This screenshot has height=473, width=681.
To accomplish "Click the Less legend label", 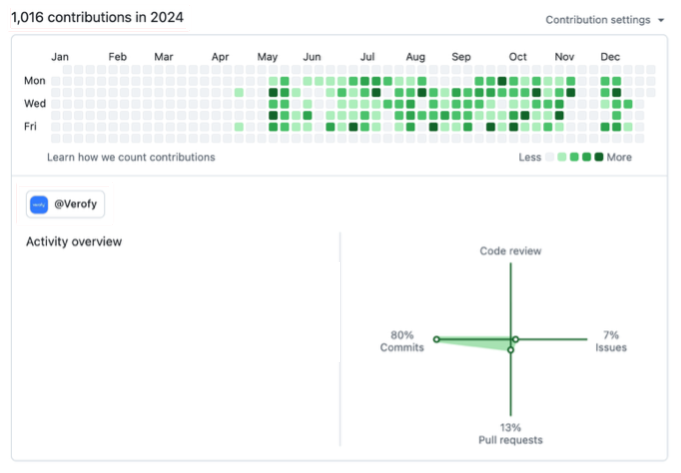I will 529,157.
